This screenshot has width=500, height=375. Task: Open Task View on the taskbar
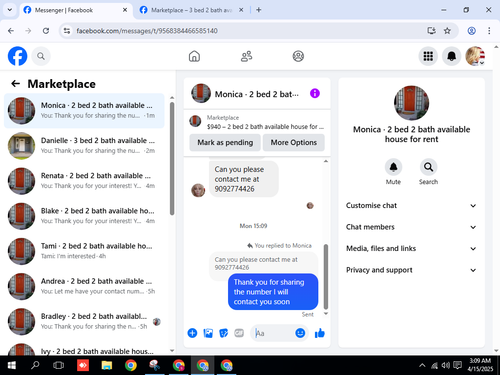pos(58,365)
